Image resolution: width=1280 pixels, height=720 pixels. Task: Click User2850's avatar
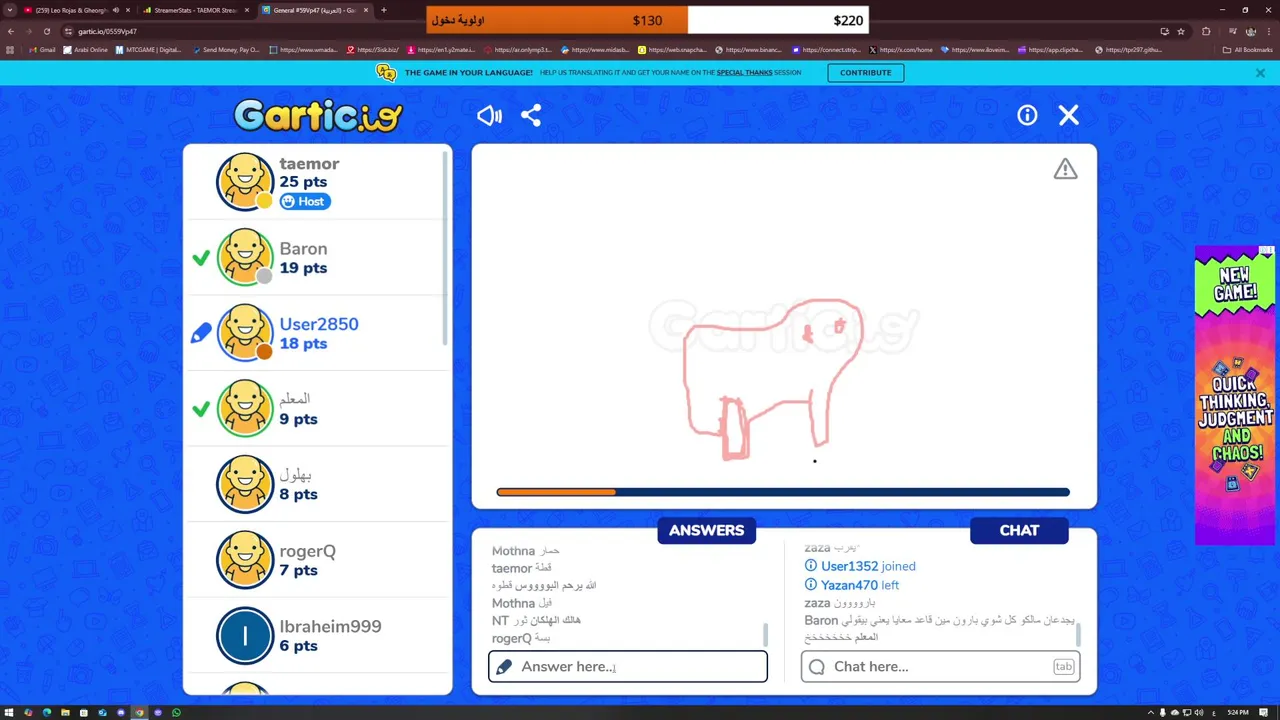tap(244, 333)
